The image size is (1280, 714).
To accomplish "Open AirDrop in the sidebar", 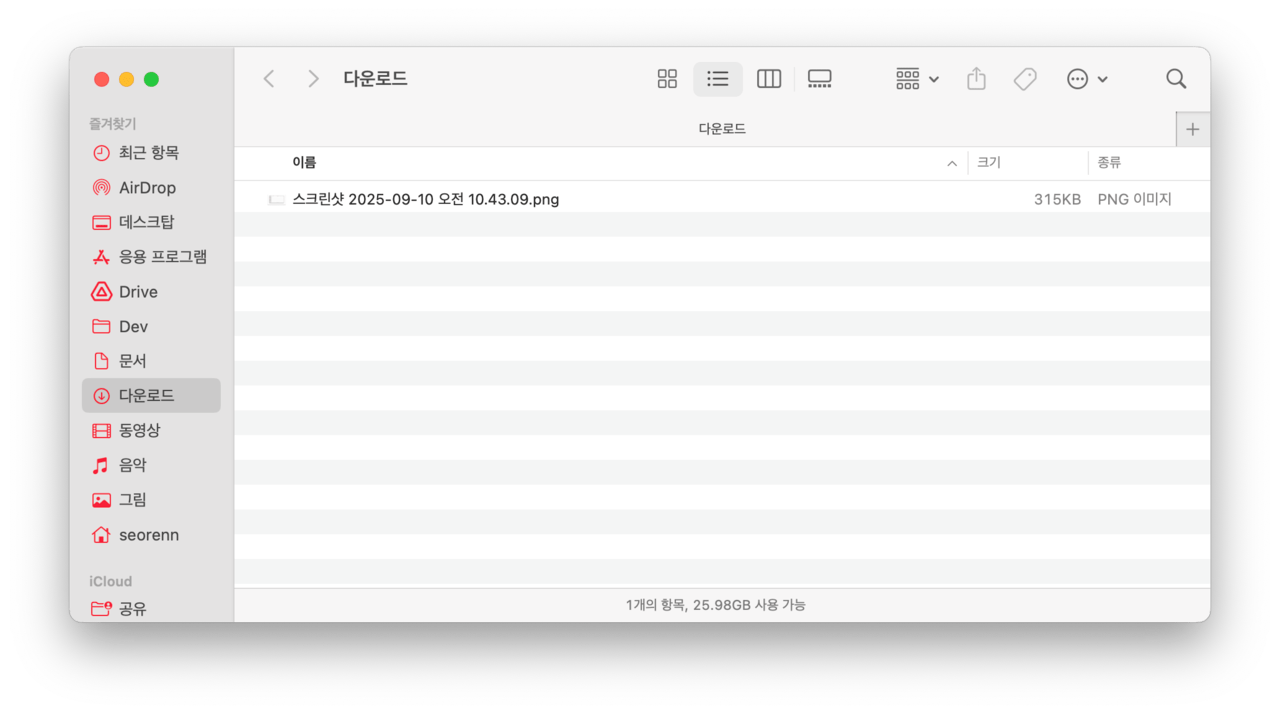I will point(147,188).
